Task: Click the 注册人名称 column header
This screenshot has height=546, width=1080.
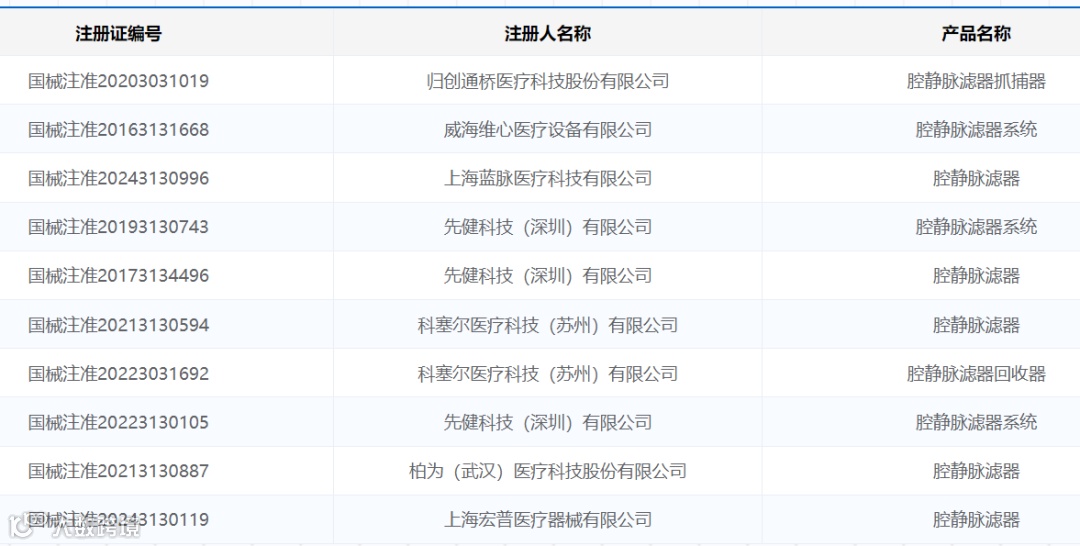Action: click(548, 33)
